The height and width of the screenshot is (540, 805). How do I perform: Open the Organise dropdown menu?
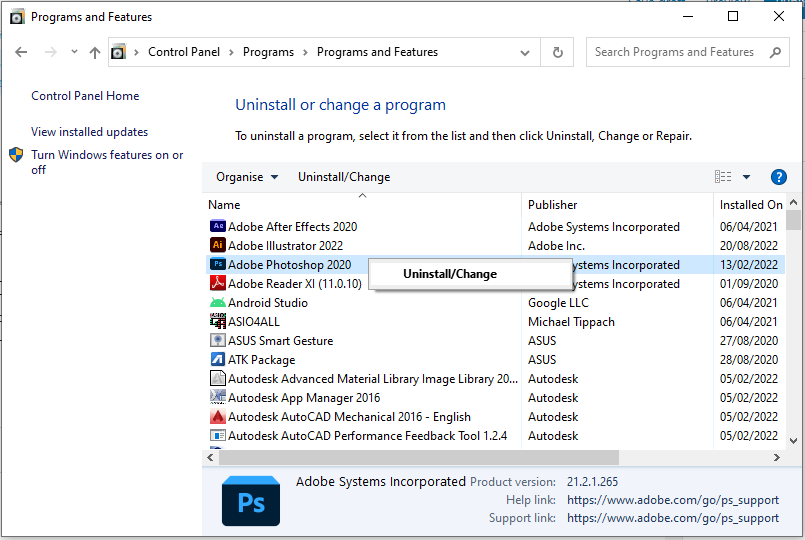pos(247,177)
